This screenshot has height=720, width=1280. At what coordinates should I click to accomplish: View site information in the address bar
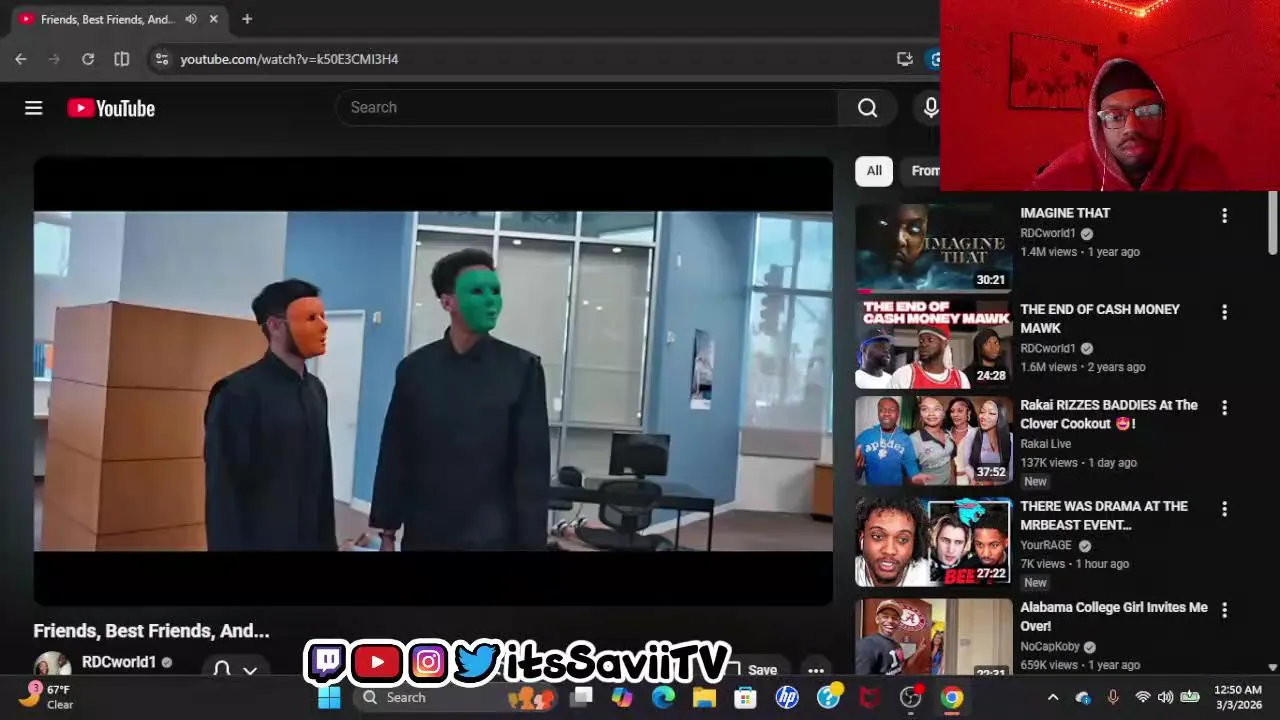pos(162,59)
